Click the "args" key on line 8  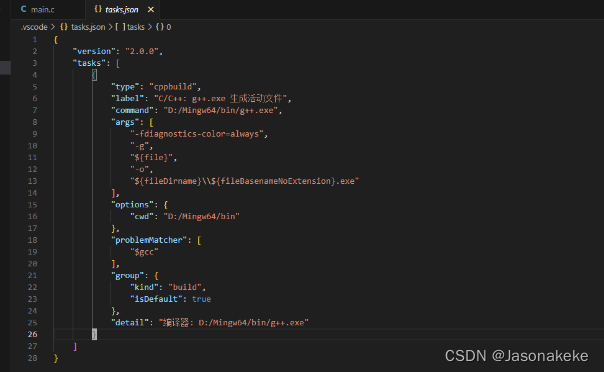pos(125,122)
